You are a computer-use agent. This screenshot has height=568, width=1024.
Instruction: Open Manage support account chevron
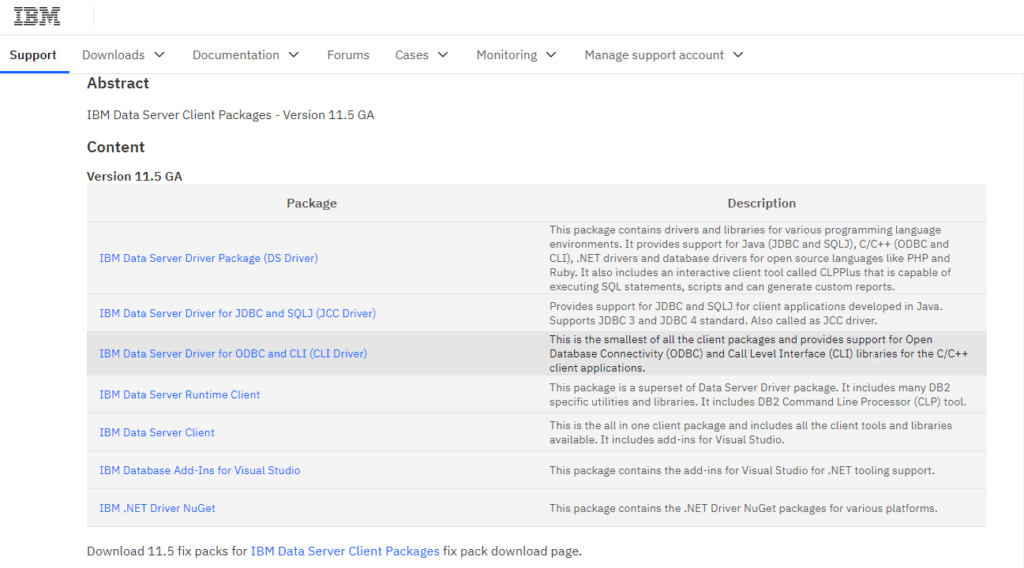738,55
